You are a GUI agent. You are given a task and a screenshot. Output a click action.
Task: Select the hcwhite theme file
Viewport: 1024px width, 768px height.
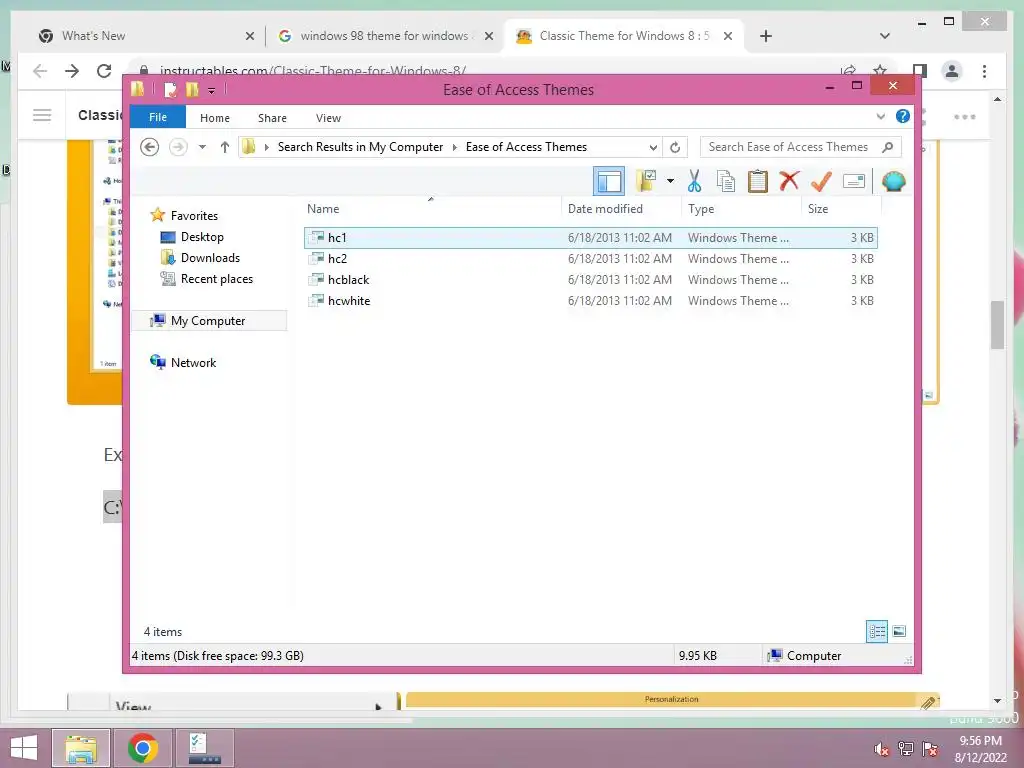(590, 300)
